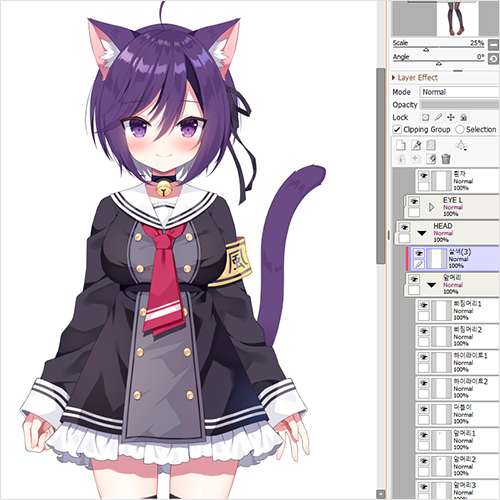Click the layer Opacity slider bar

(x=460, y=105)
